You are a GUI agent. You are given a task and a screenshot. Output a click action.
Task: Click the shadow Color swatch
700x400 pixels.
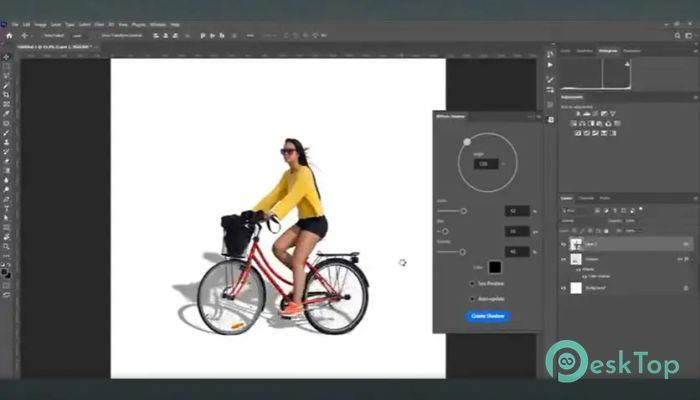(495, 267)
